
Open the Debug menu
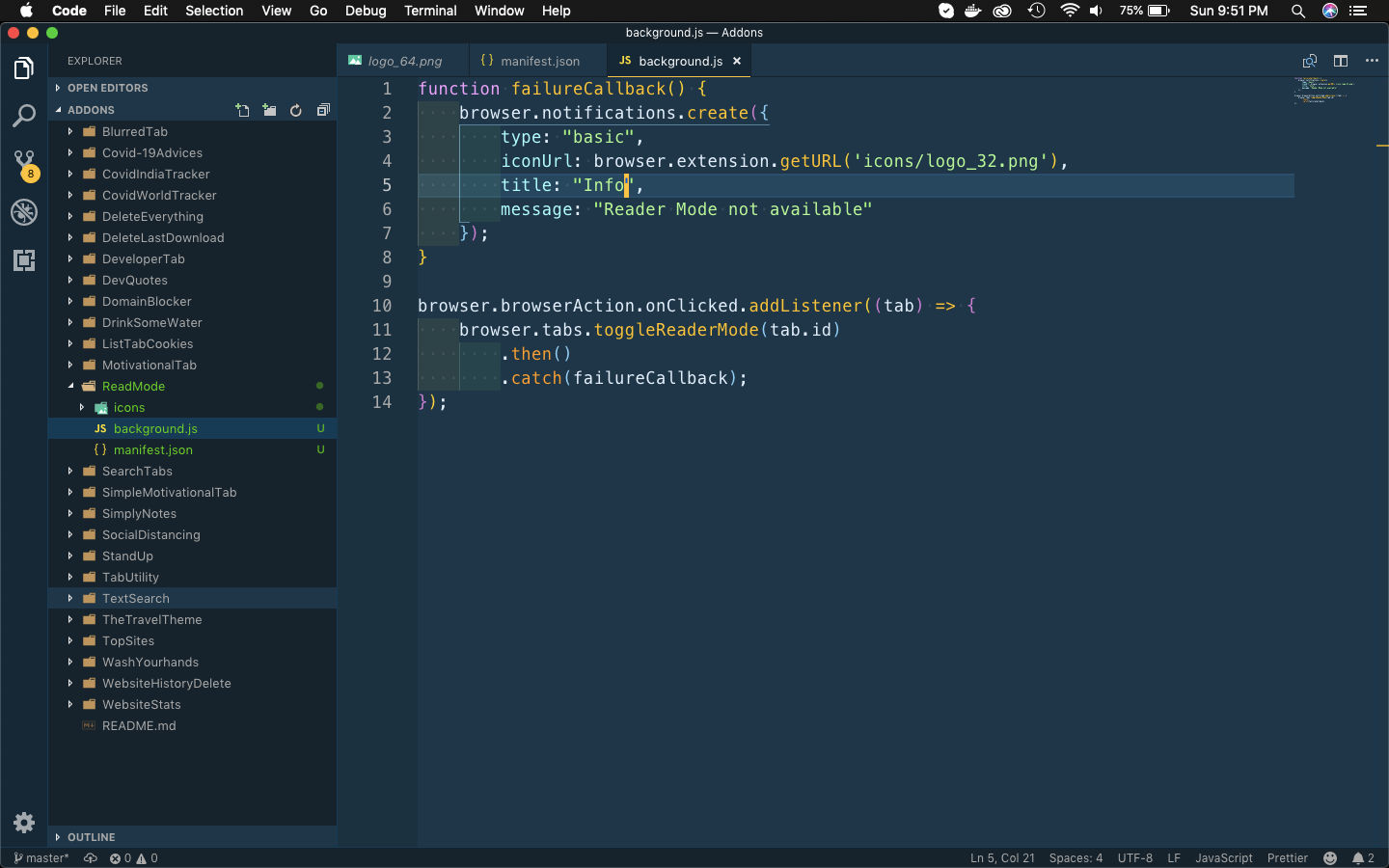click(366, 11)
